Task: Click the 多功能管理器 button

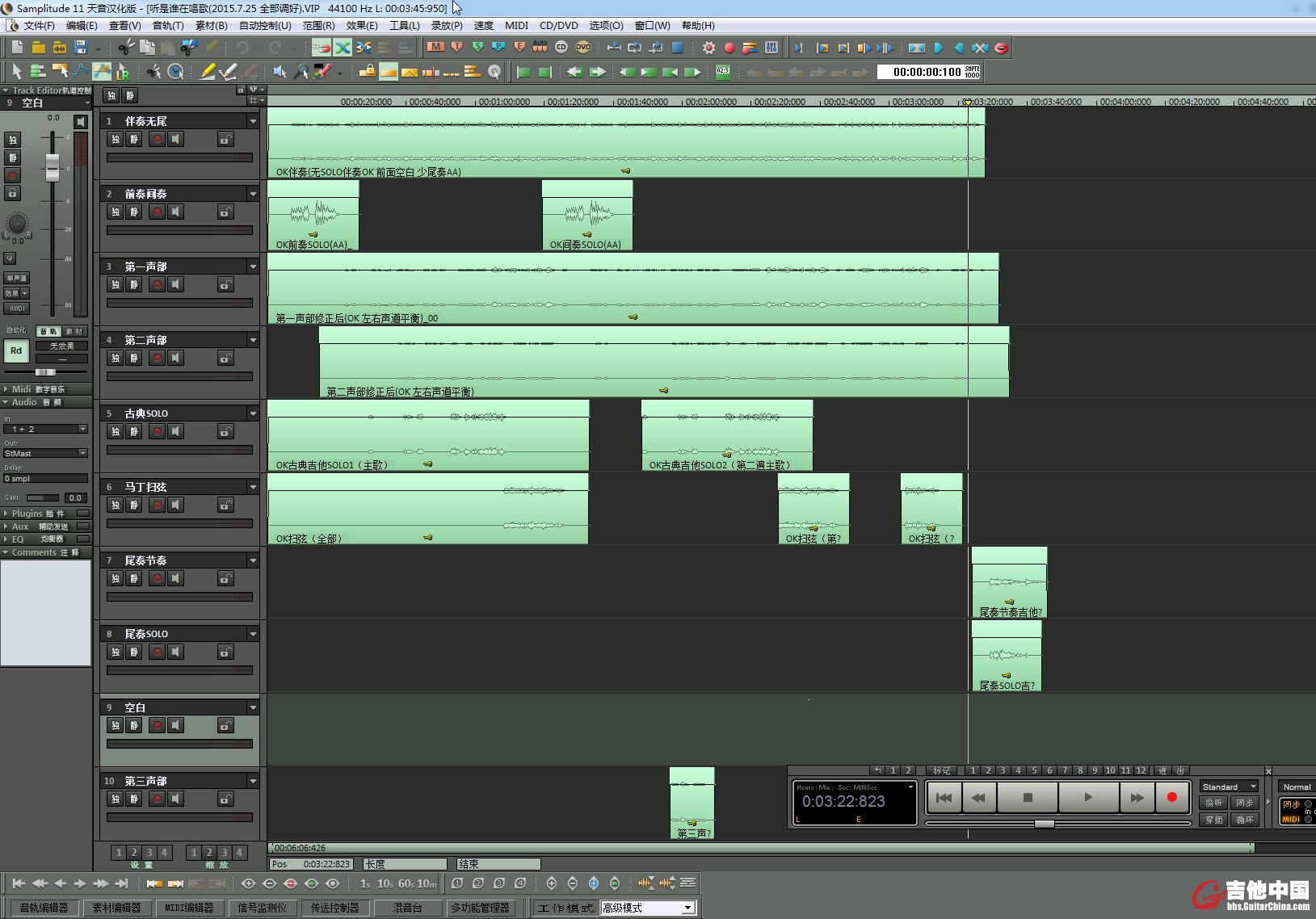Action: coord(480,908)
